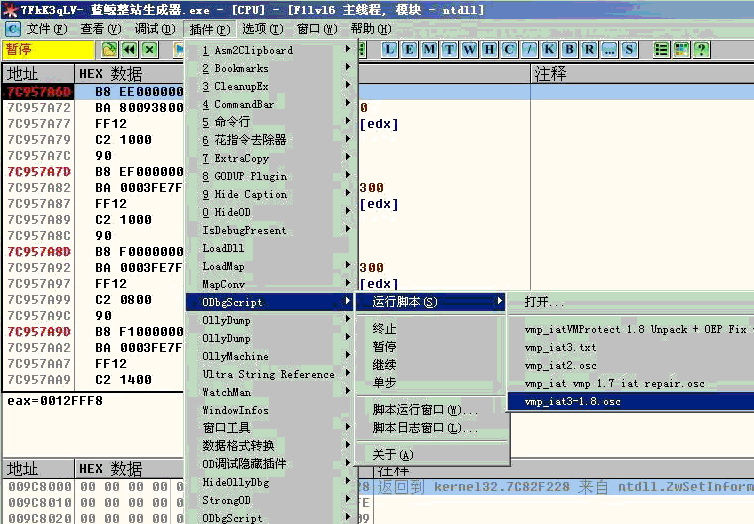Open the Memory map with the M button

(429, 50)
